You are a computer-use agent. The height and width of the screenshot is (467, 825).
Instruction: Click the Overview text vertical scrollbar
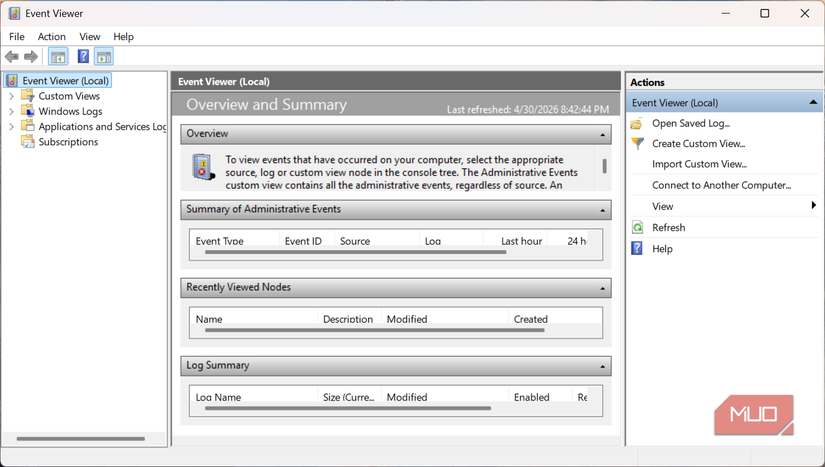pos(605,166)
